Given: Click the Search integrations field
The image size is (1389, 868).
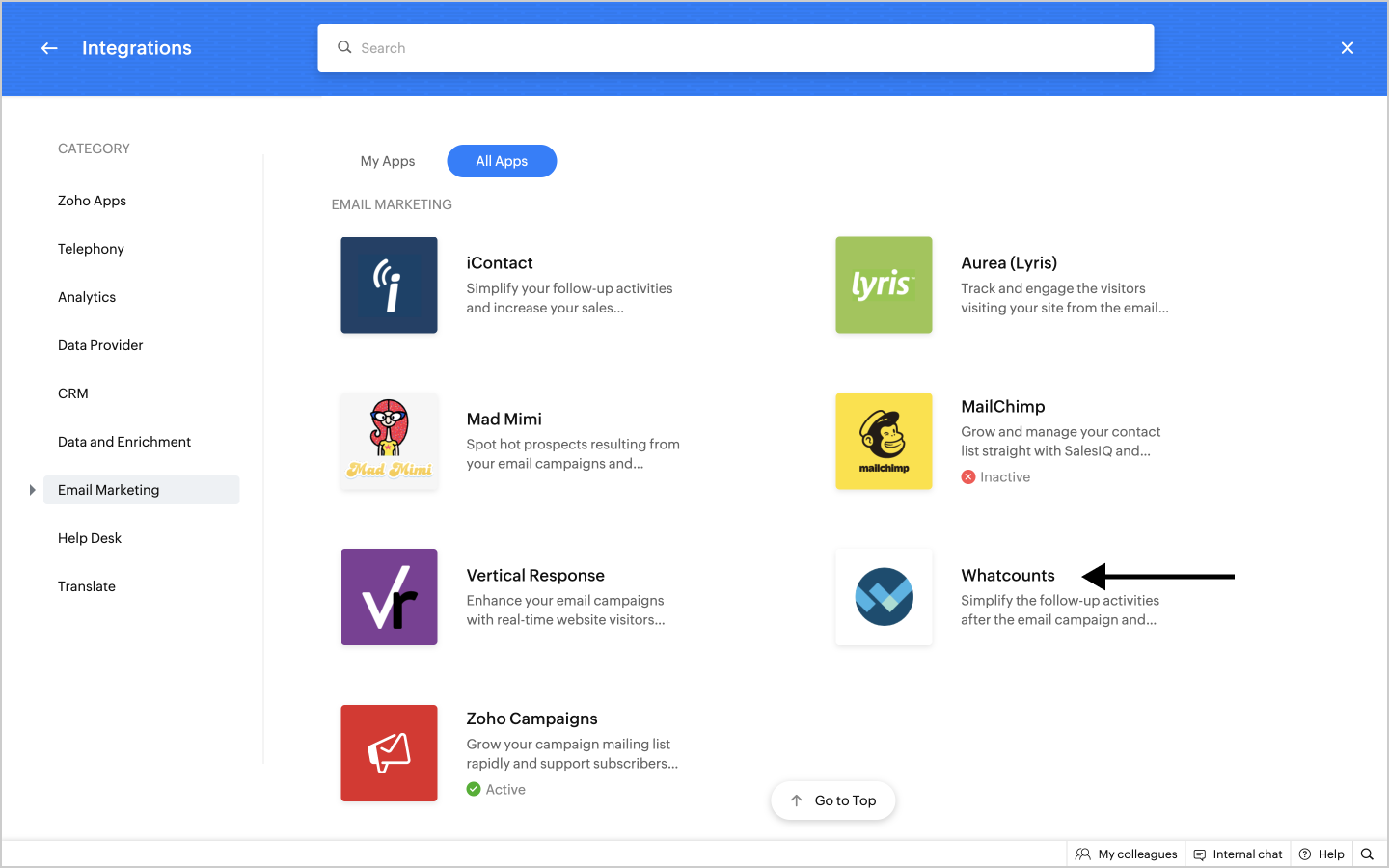Looking at the screenshot, I should coord(736,48).
